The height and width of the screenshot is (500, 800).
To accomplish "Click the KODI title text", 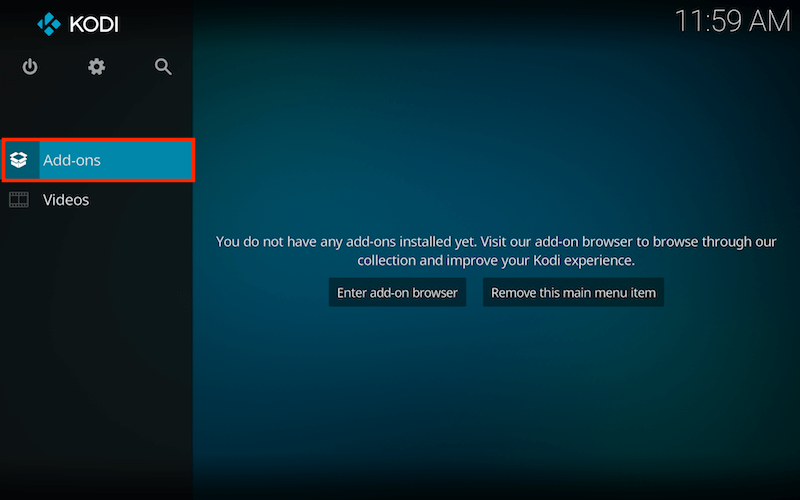I will (94, 24).
